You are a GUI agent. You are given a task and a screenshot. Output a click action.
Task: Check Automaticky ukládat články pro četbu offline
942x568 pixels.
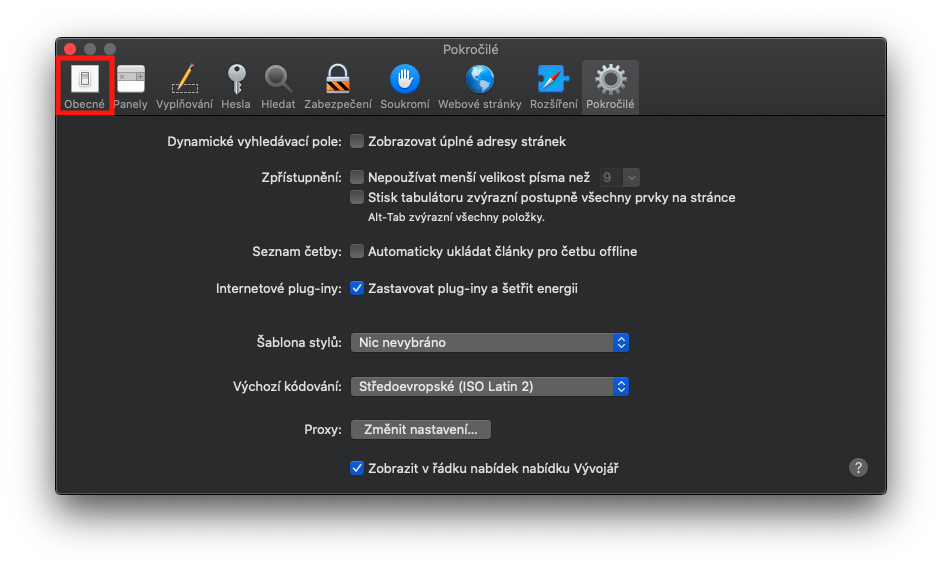[x=357, y=251]
